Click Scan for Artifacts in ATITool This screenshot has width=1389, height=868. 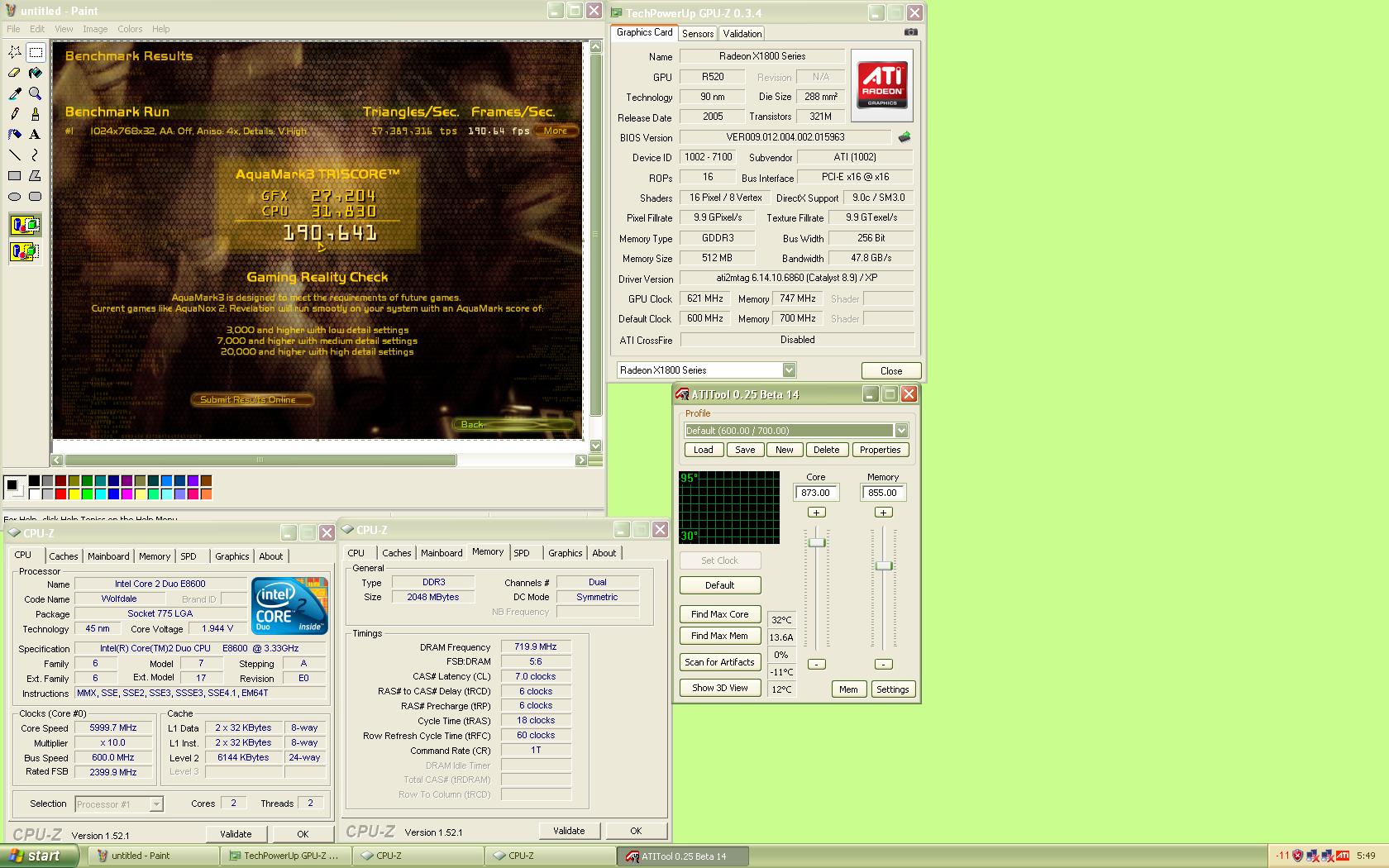pos(720,662)
